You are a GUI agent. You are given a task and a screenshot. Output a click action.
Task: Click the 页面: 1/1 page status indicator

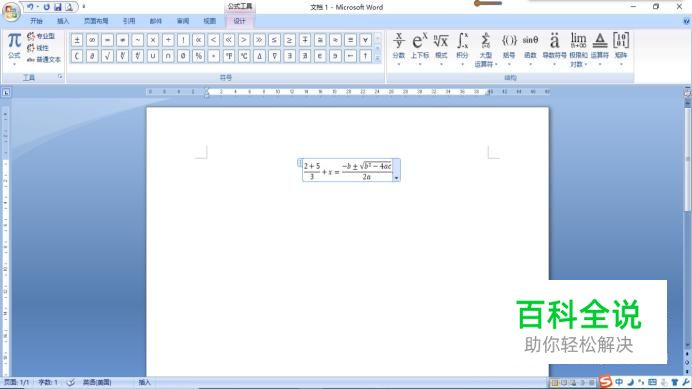coord(16,382)
